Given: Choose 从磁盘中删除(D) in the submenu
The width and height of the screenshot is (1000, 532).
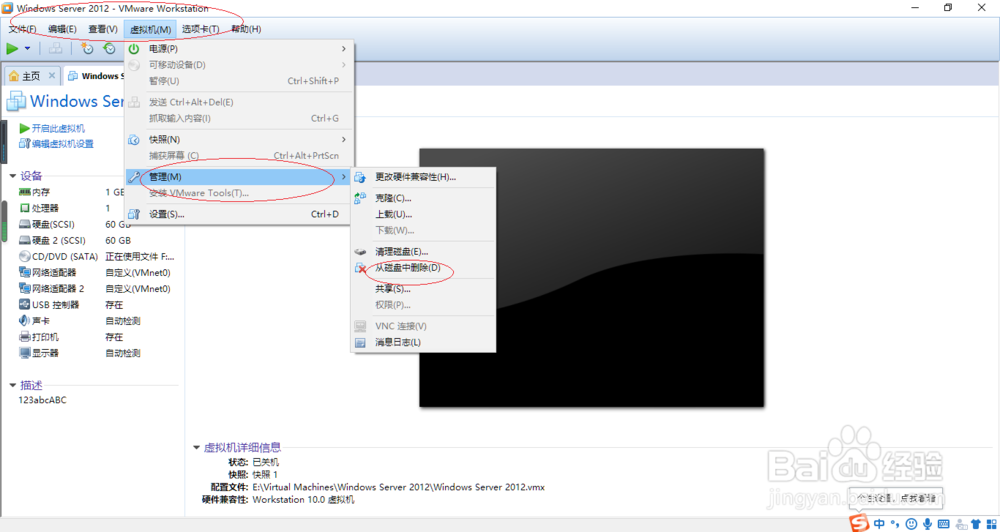Looking at the screenshot, I should 423,268.
